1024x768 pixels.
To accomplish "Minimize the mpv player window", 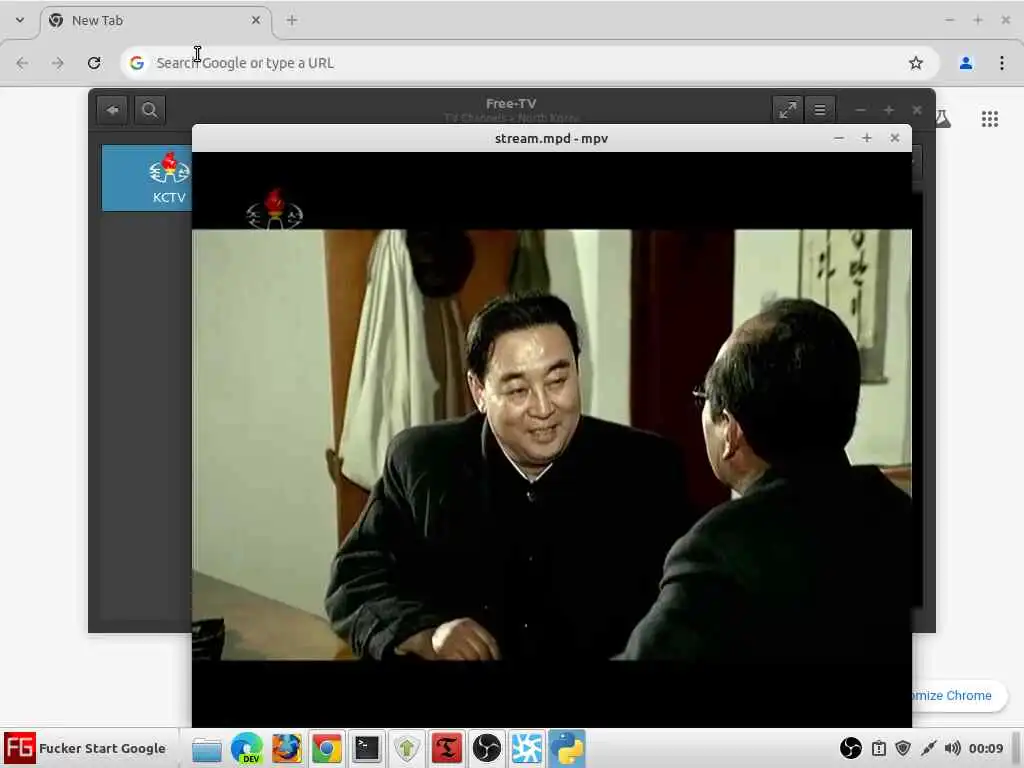I will point(839,138).
